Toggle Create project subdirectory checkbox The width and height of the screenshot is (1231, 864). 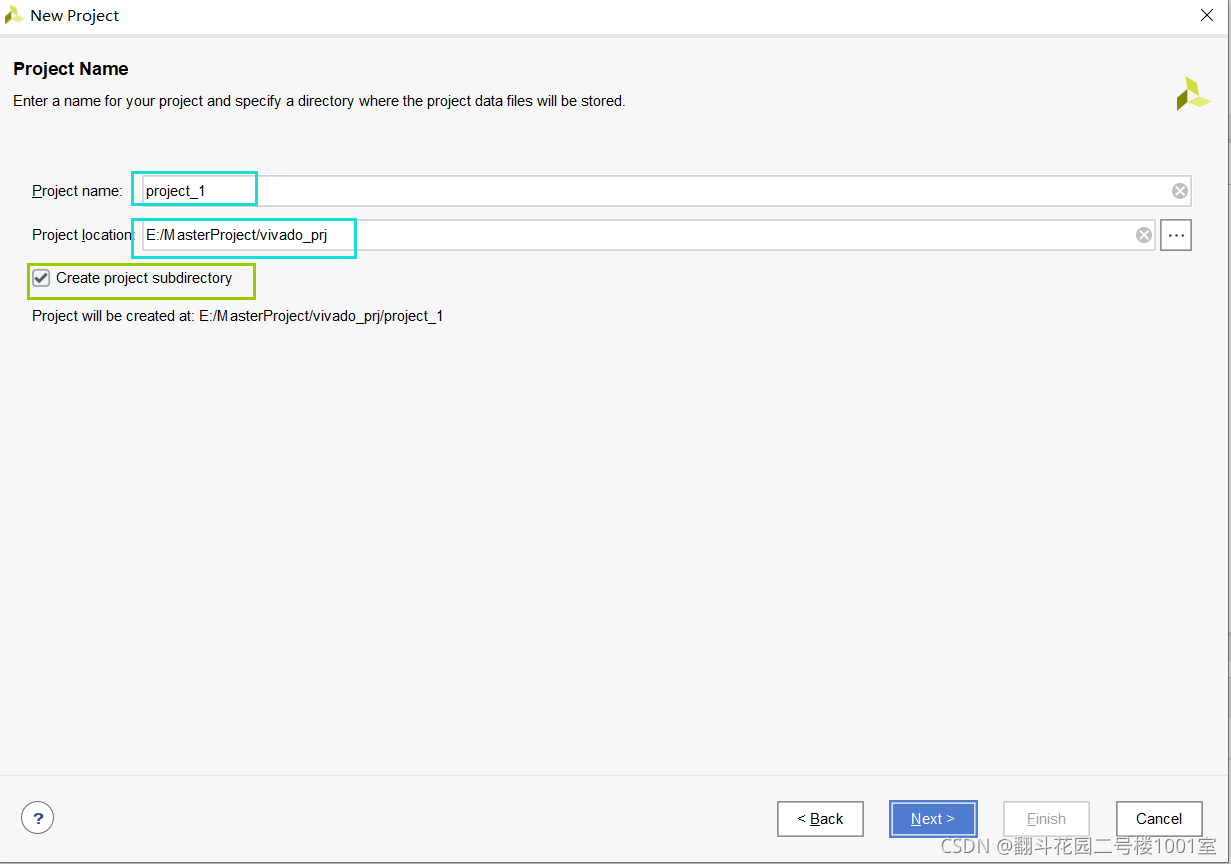[x=41, y=278]
